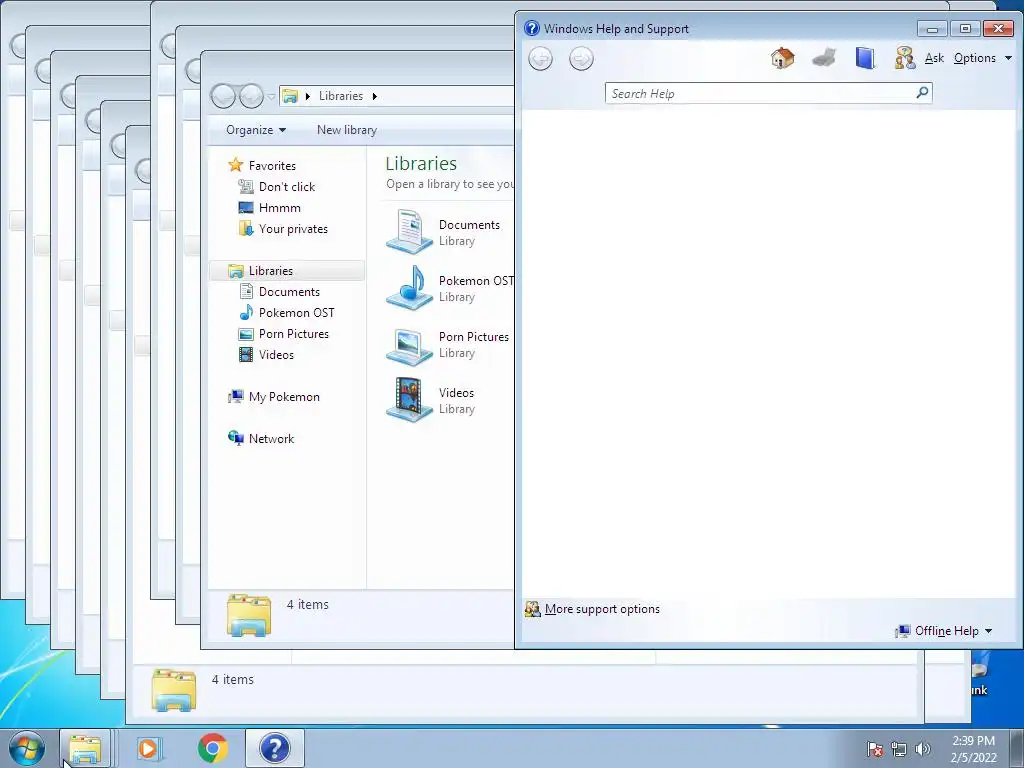Open "Hmmm" favorite link
Screen dimensions: 1024x768
tap(280, 208)
